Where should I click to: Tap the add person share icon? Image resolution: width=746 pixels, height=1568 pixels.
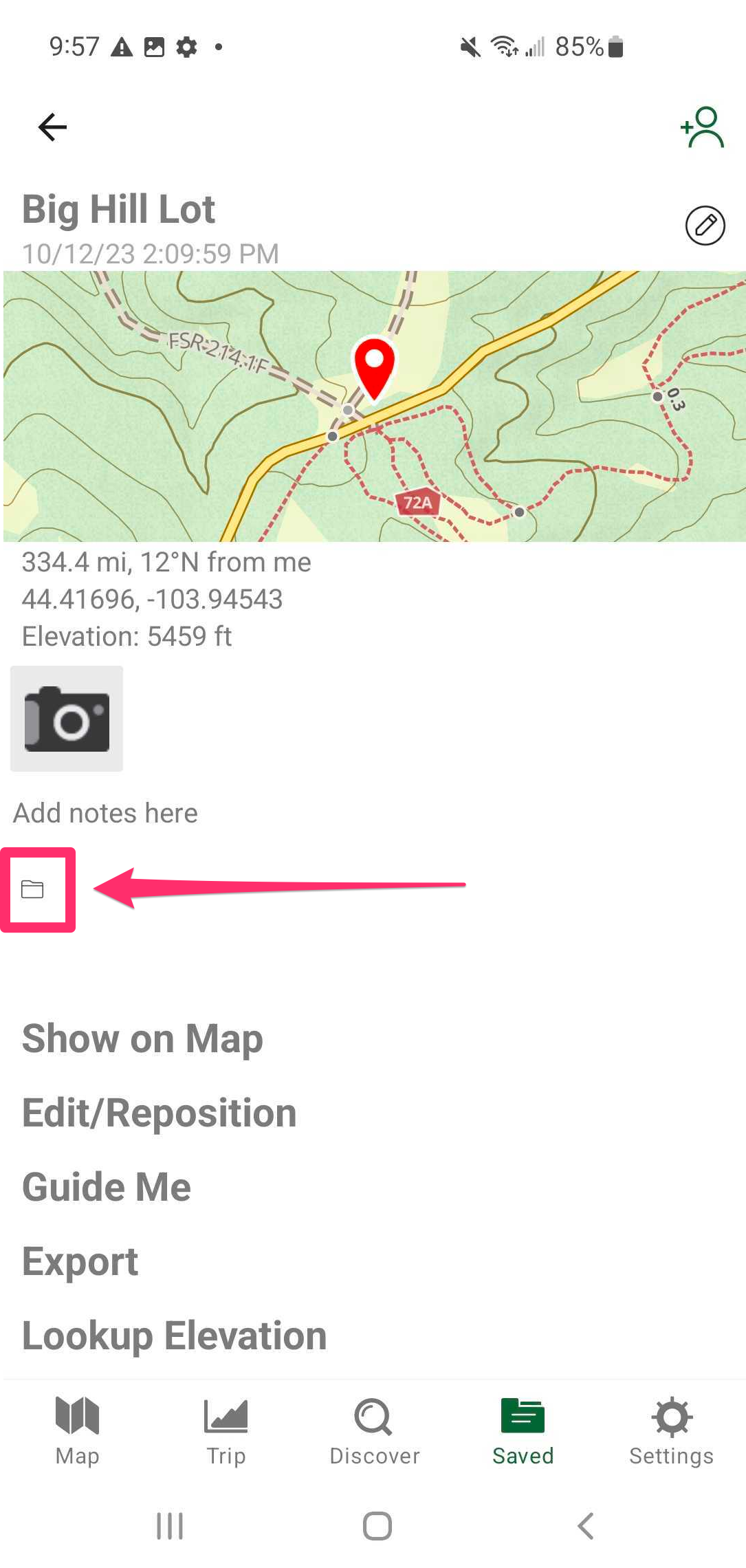(702, 127)
